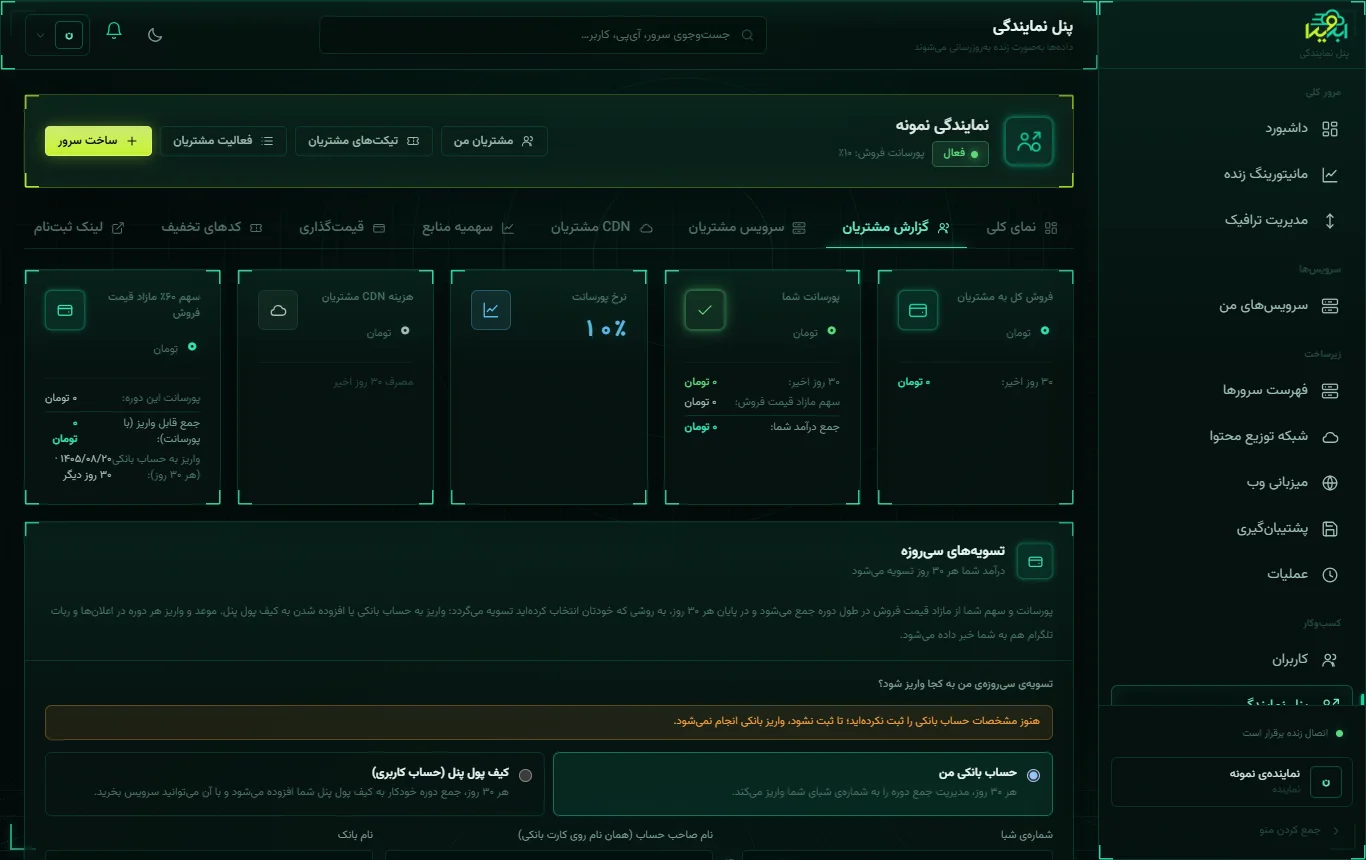
Task: Open داشبورد via its grid icon
Action: (1329, 128)
